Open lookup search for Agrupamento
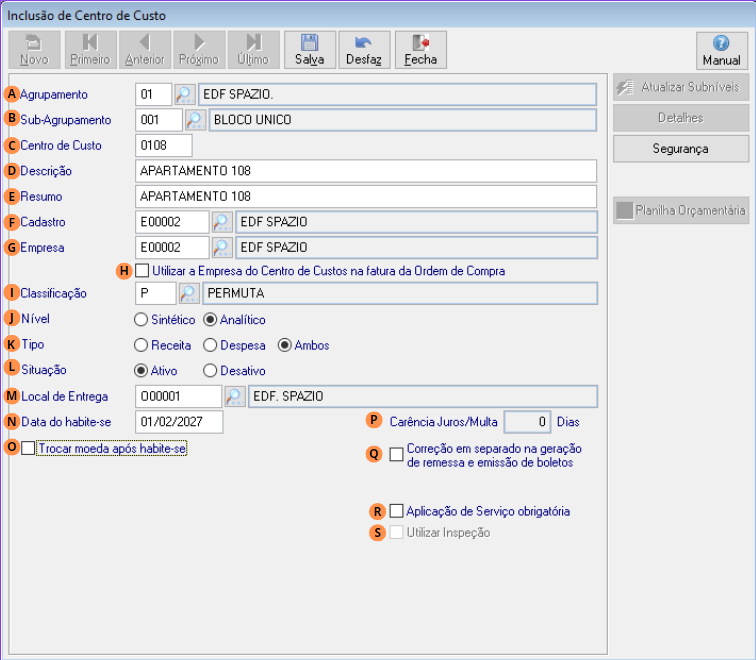The image size is (756, 660). (185, 94)
